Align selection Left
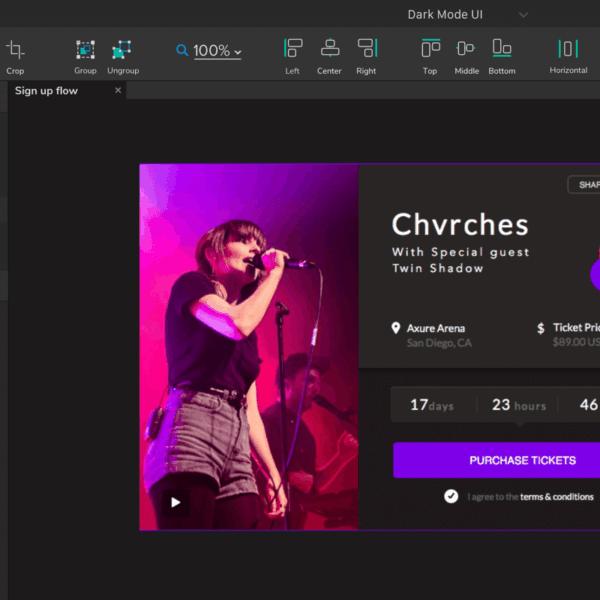 click(x=293, y=48)
